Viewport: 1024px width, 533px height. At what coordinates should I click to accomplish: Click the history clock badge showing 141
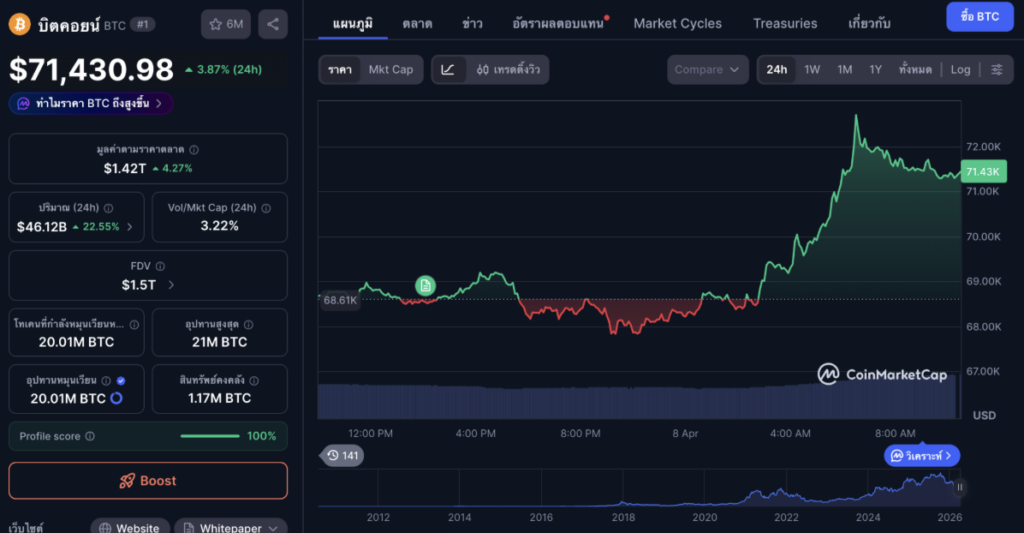342,456
